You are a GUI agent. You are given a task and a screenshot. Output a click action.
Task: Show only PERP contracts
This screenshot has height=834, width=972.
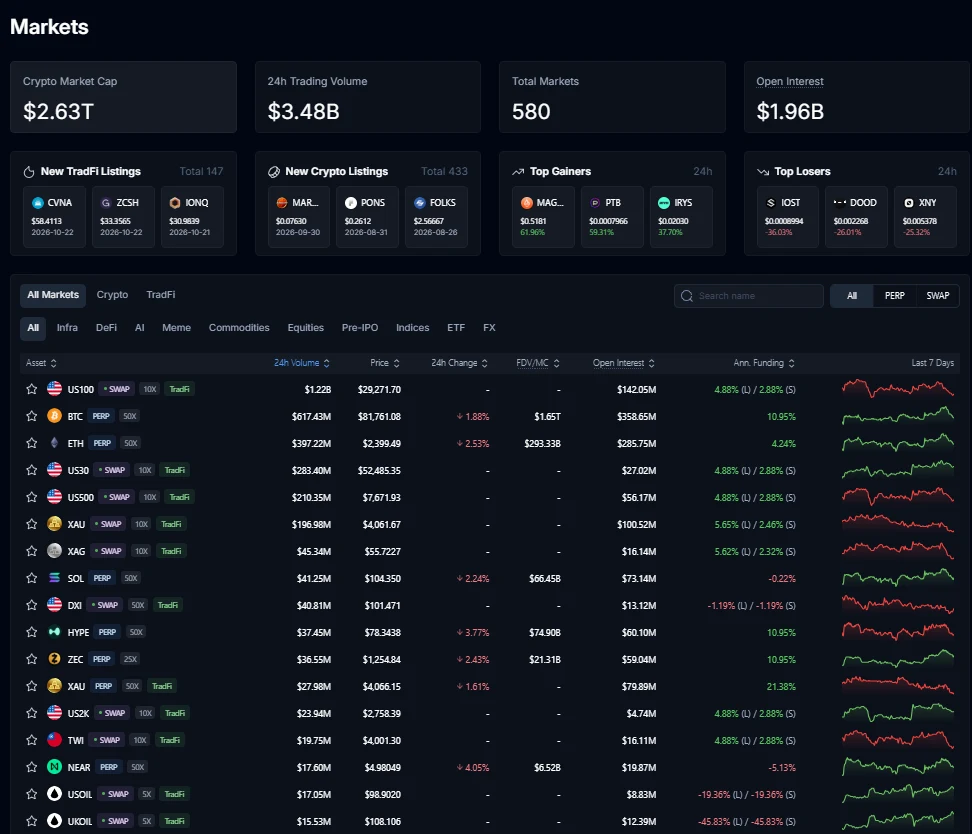click(894, 296)
